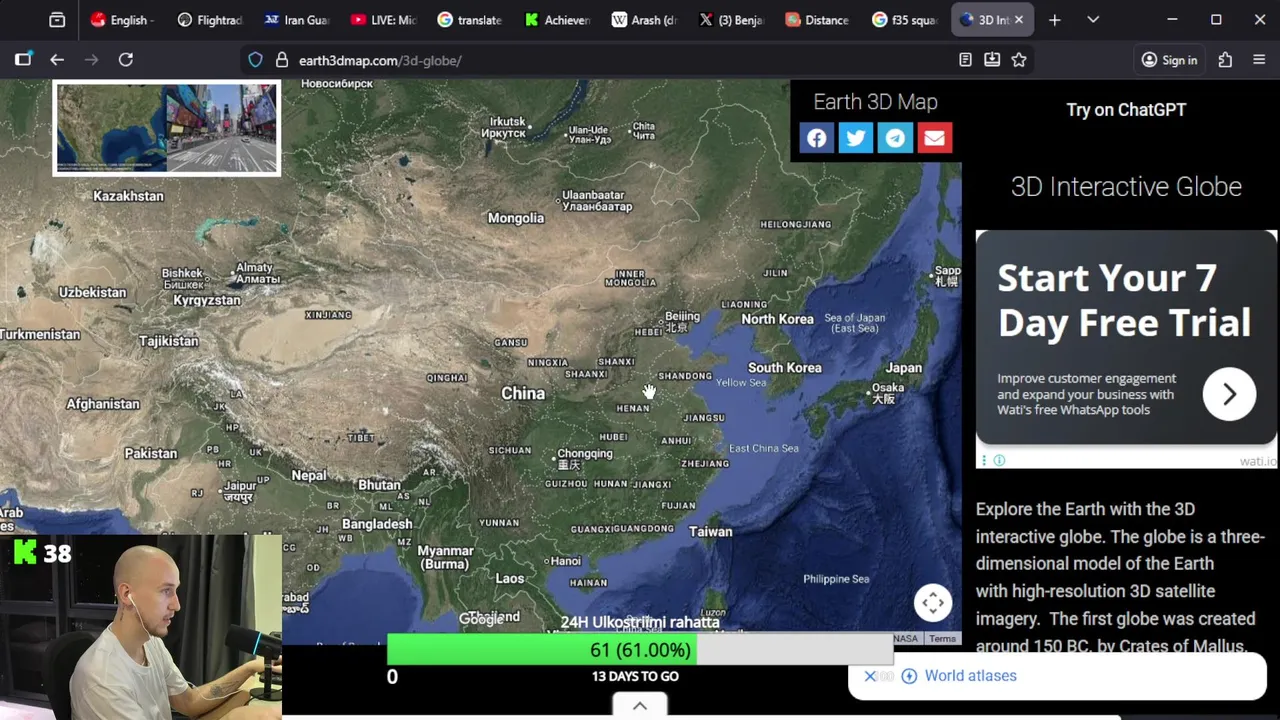Switch to translate Google tab
This screenshot has width=1280, height=720.
click(471, 20)
